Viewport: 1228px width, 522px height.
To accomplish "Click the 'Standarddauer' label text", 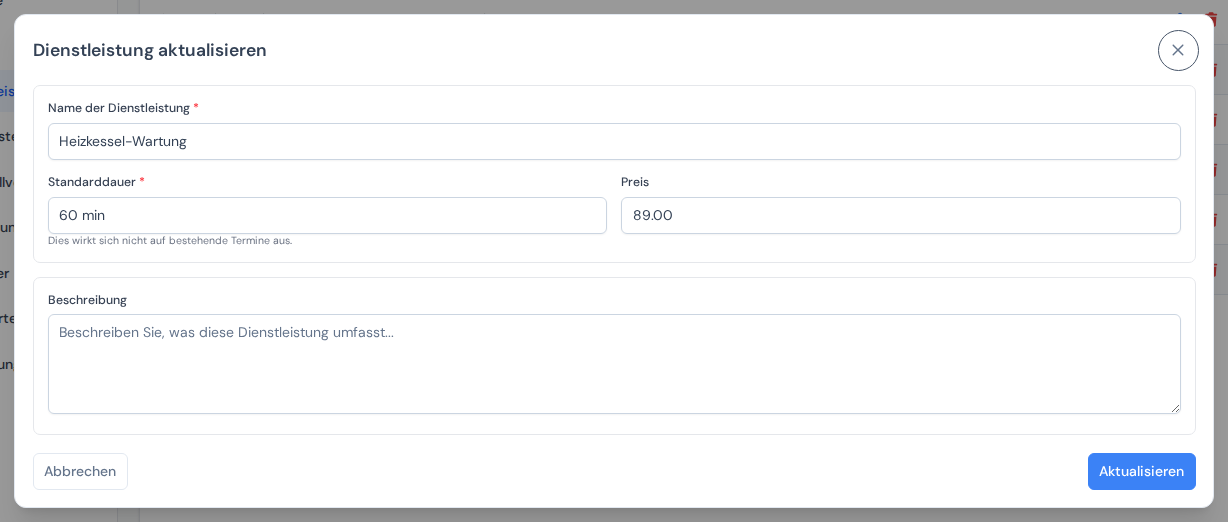I will point(92,182).
